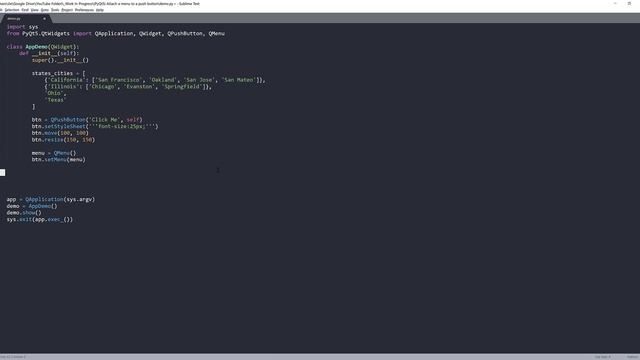Click the 'Oakland' string

163,80
